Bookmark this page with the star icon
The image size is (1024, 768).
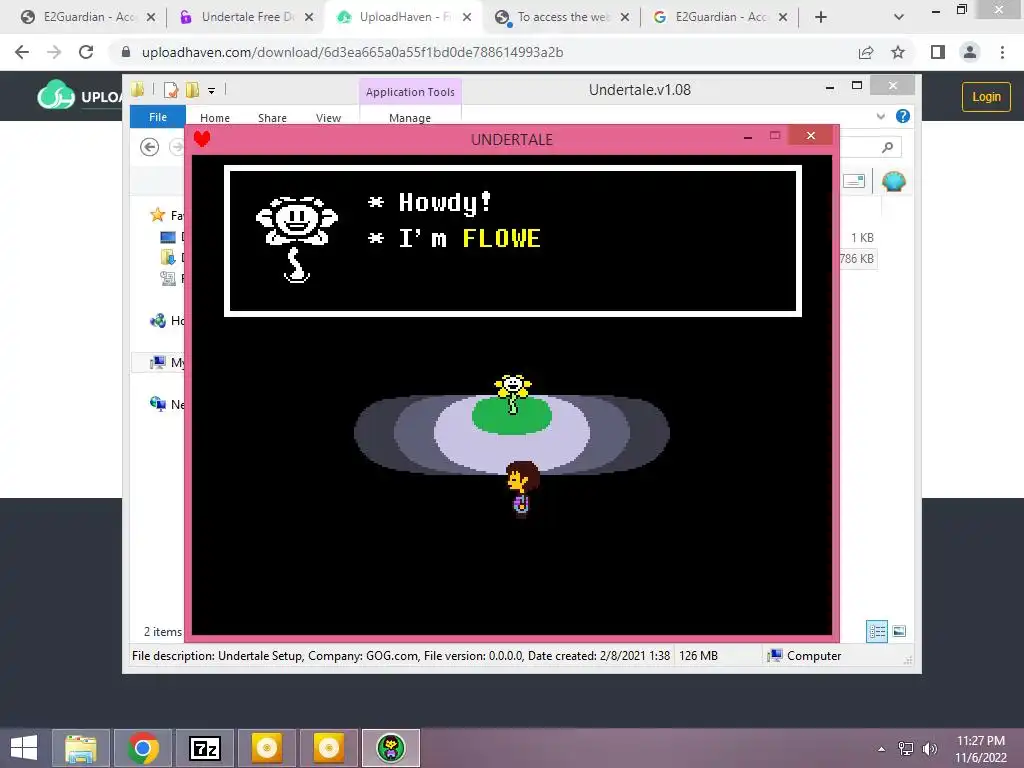(898, 52)
